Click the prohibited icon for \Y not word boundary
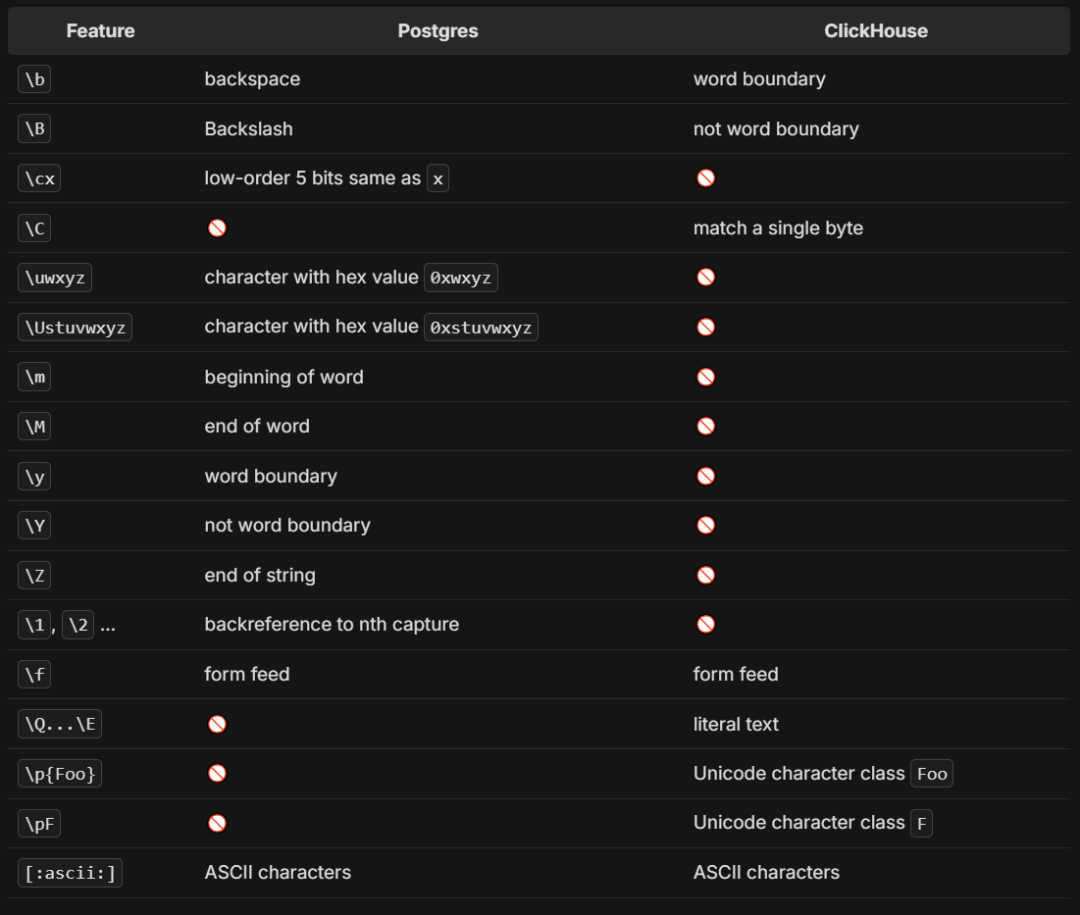The image size is (1080, 915). [705, 525]
